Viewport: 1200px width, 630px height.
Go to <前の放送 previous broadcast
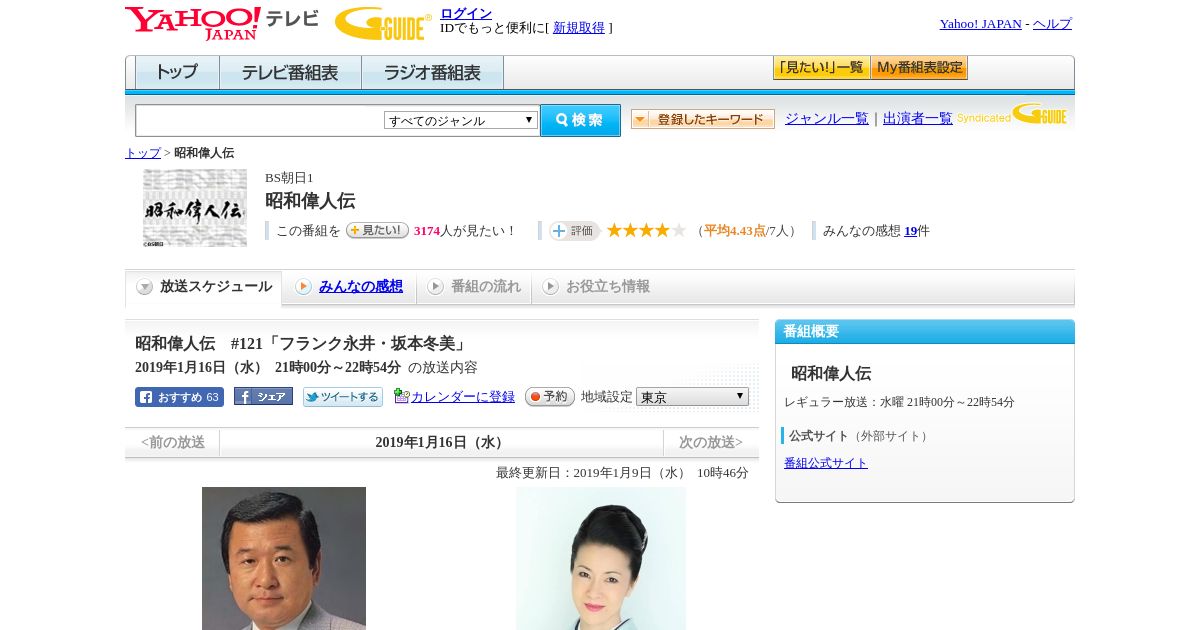173,442
